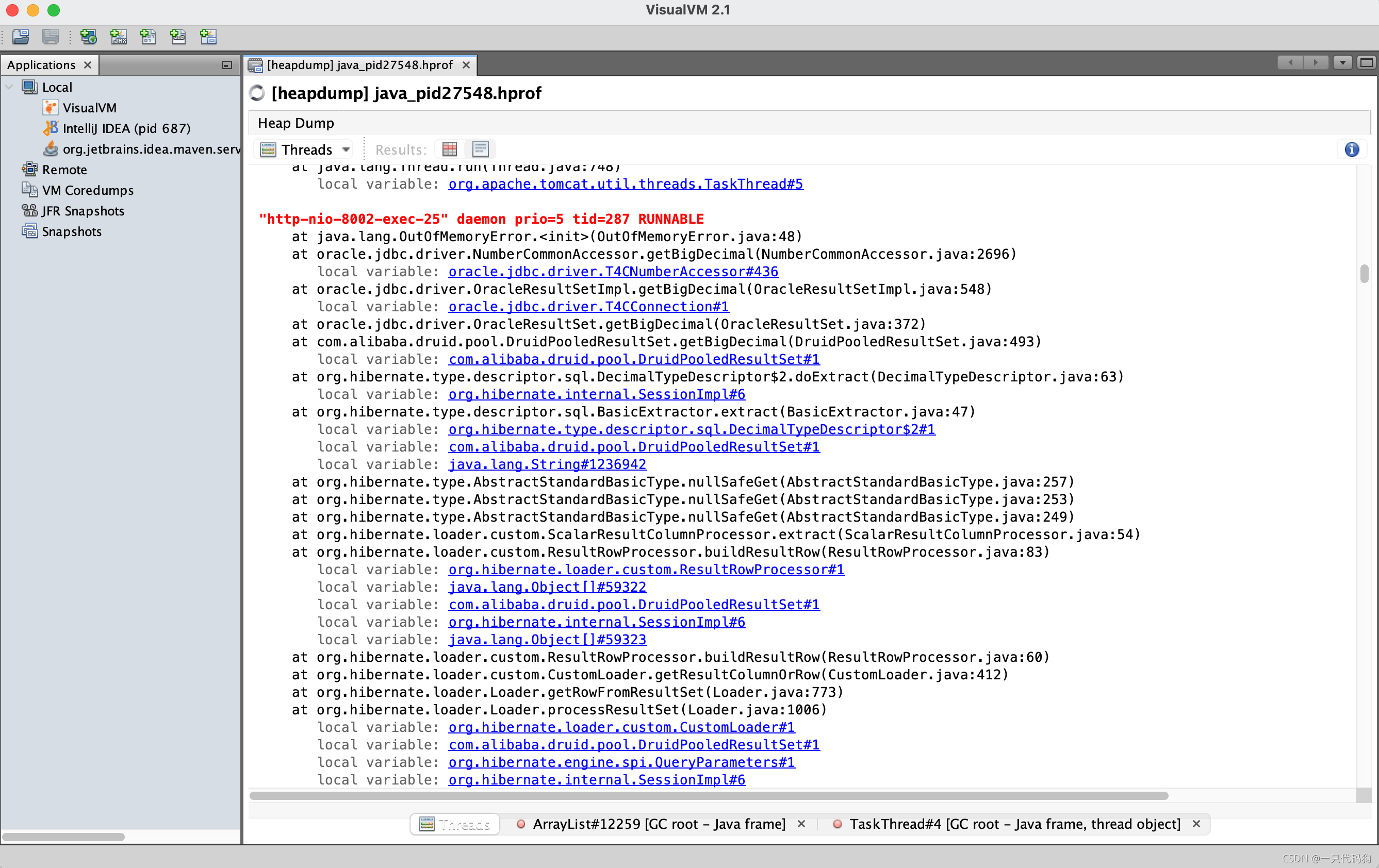Click the last add-snapshot toolbar icon

tap(208, 37)
